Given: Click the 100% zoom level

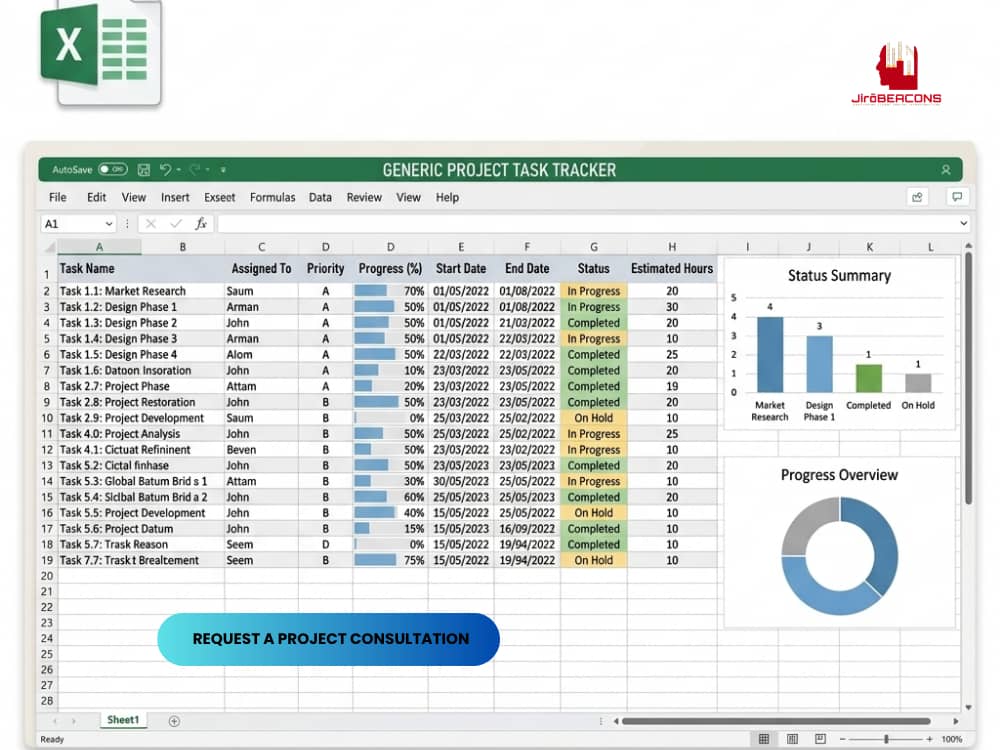Looking at the screenshot, I should 952,739.
